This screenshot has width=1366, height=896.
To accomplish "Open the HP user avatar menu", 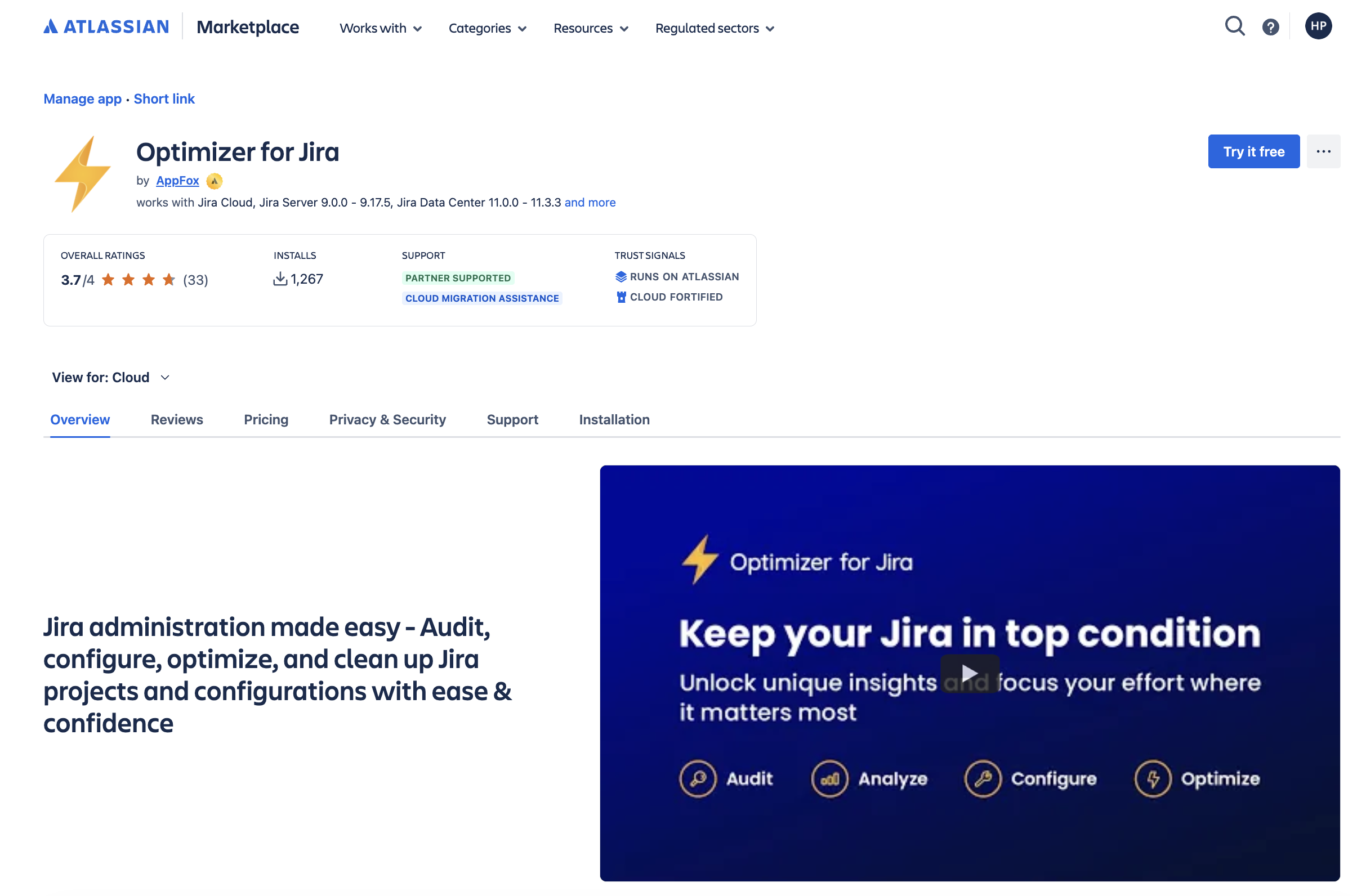I will (x=1318, y=26).
